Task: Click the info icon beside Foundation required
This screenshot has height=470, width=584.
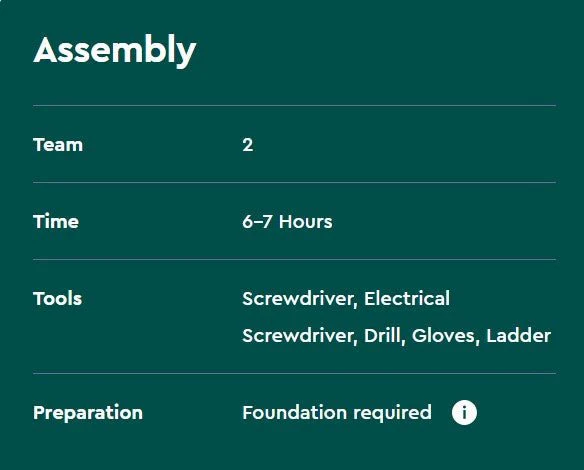Action: point(464,413)
